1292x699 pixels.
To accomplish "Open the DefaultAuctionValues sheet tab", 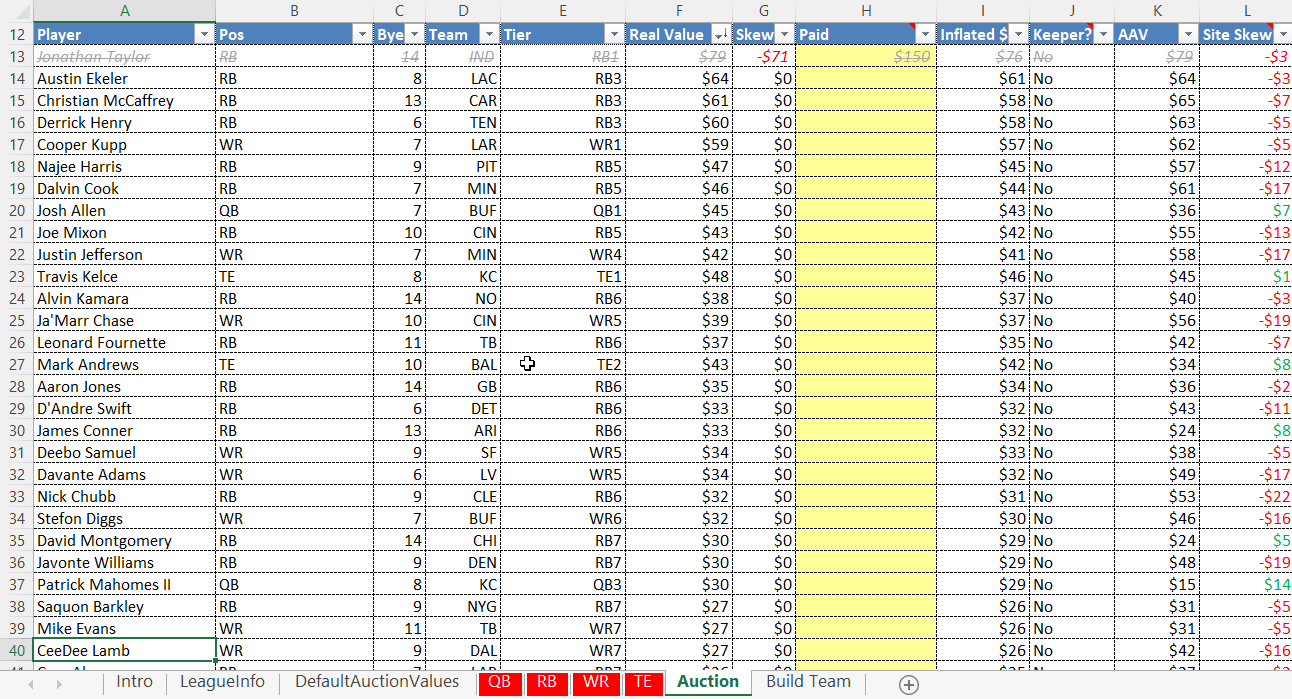I will (376, 682).
